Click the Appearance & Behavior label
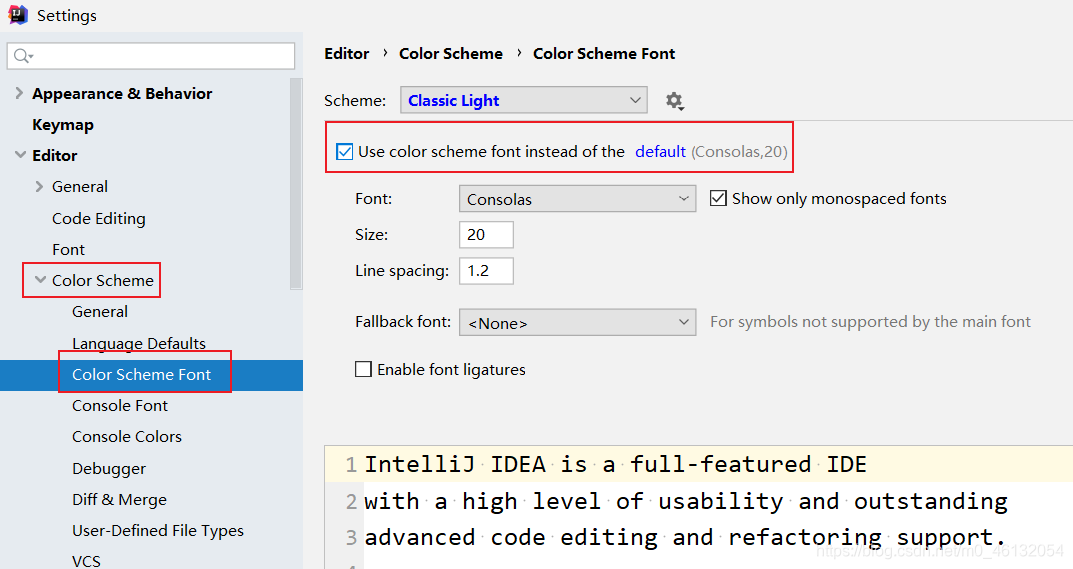 (122, 93)
